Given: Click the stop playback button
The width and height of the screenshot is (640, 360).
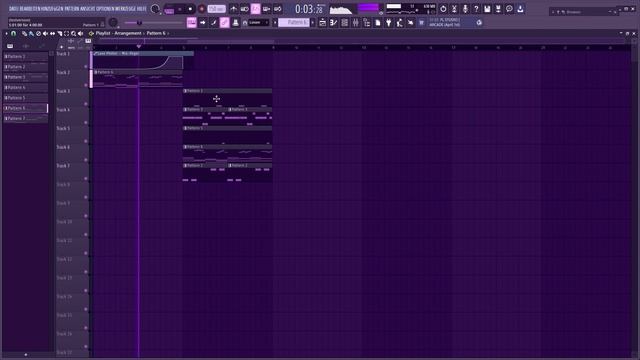Looking at the screenshot, I should pyautogui.click(x=190, y=9).
